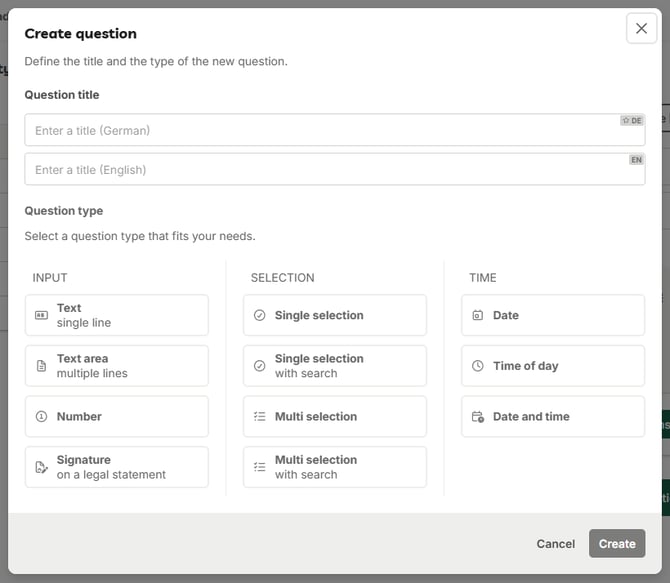670x583 pixels.
Task: Choose the plain Multi selection type
Action: 335,416
